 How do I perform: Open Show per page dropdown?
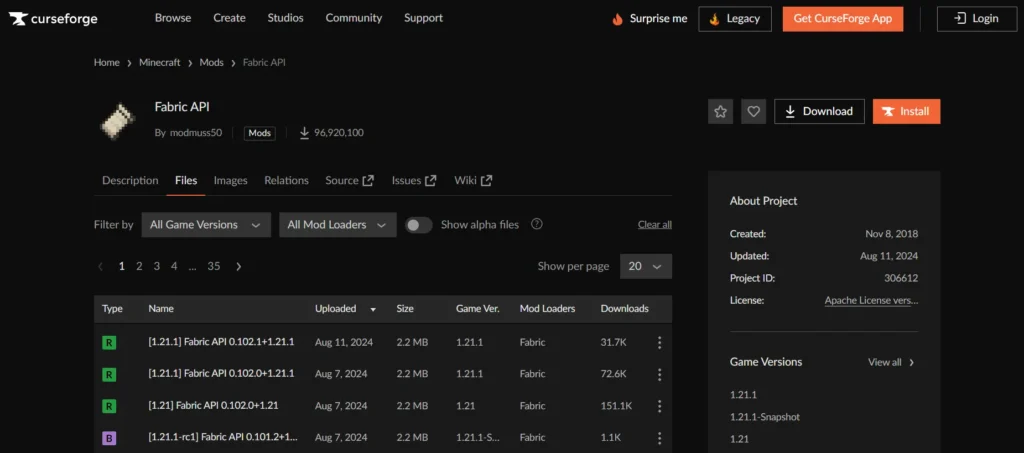click(646, 266)
